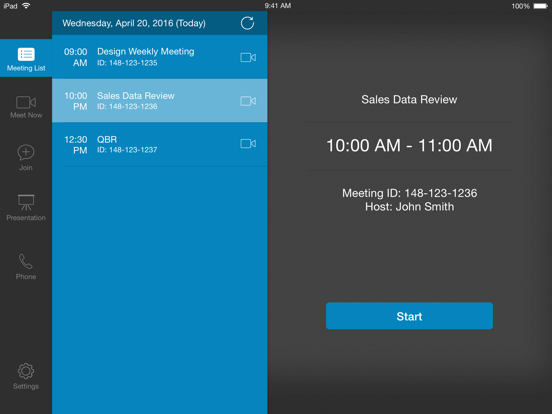
Task: Open the Meet Now section
Action: 26,107
